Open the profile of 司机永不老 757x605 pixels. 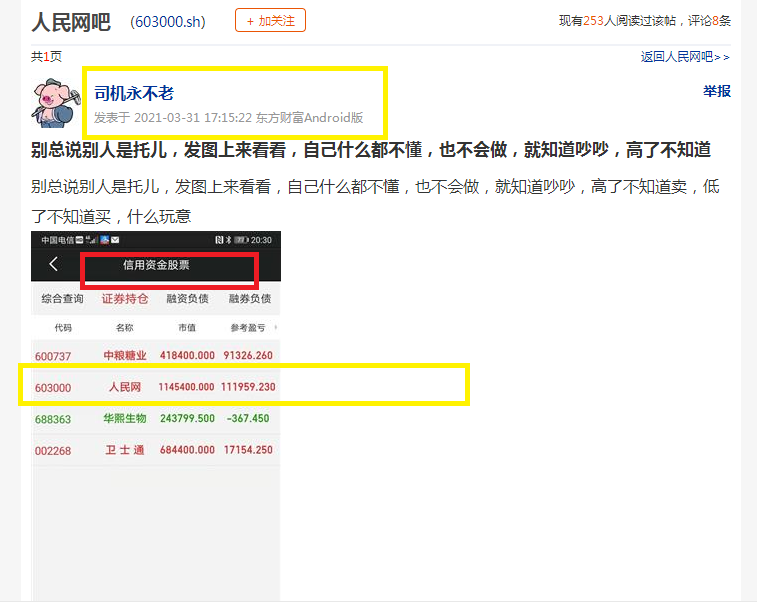coord(134,93)
